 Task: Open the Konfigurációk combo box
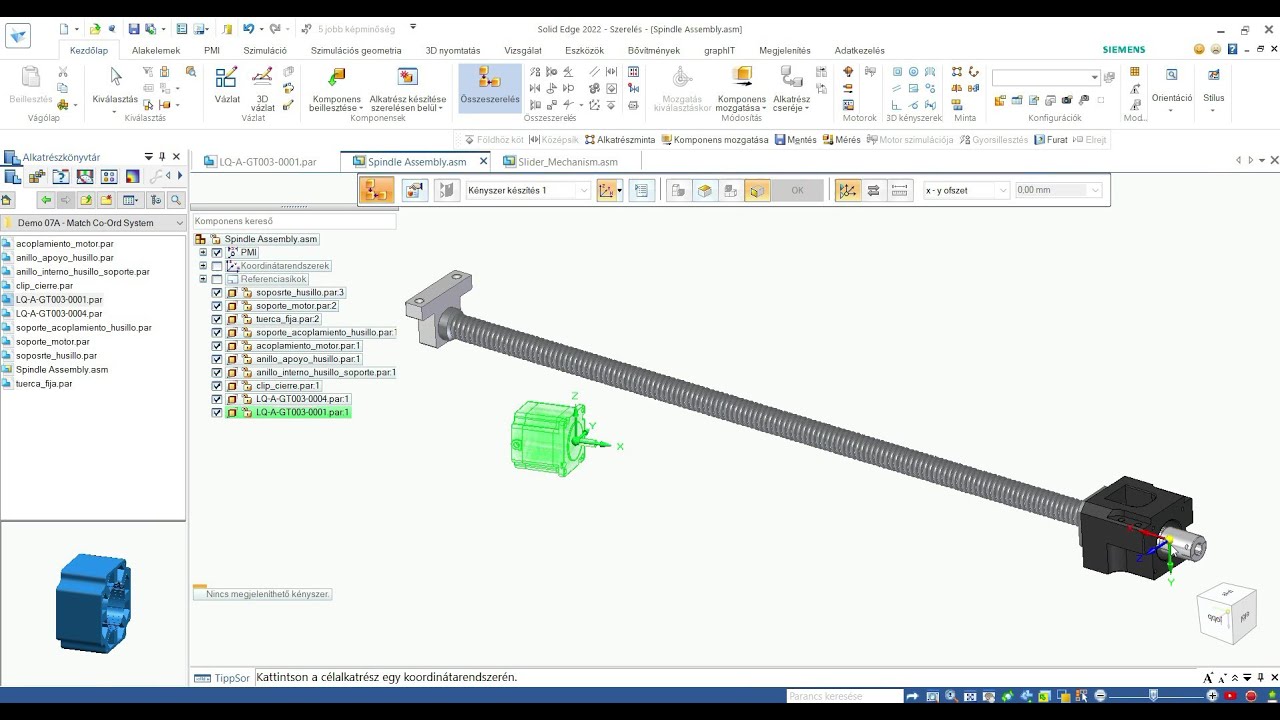tap(1046, 77)
